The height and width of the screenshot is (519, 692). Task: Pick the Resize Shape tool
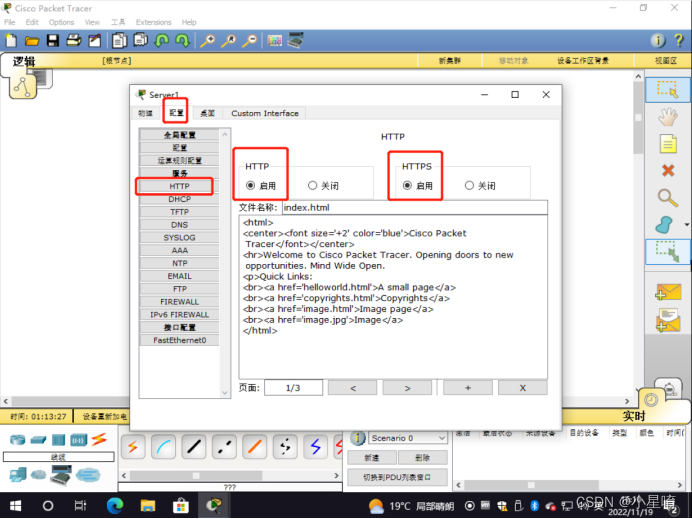click(668, 252)
